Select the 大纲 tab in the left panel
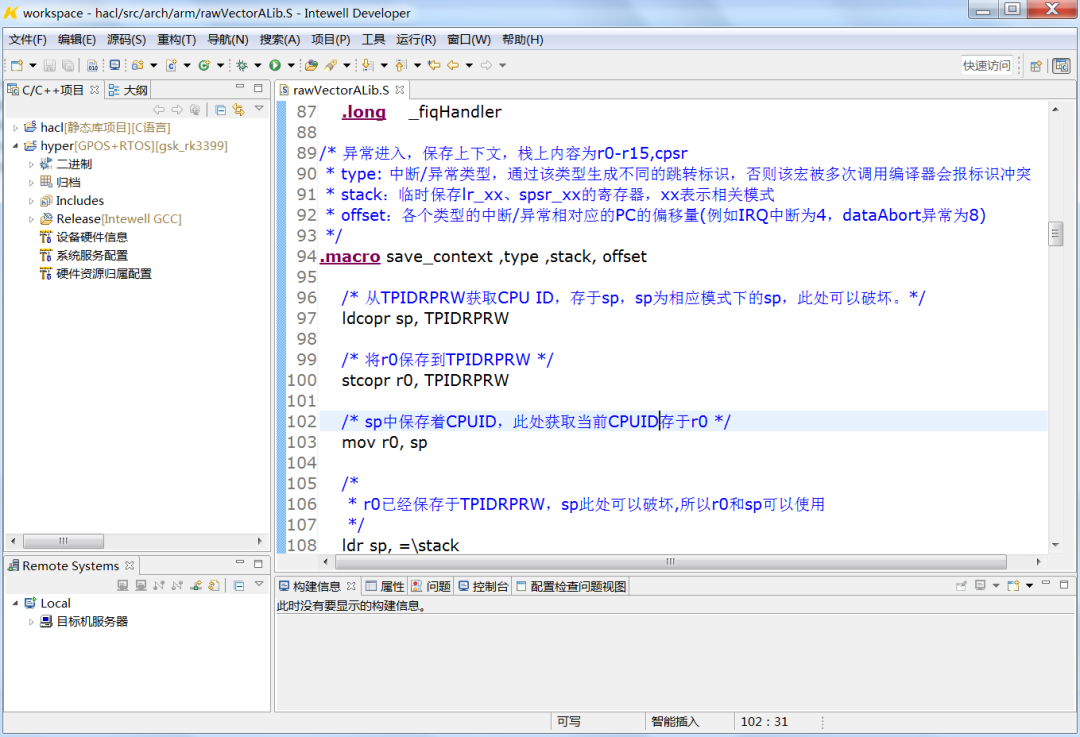 click(x=128, y=89)
